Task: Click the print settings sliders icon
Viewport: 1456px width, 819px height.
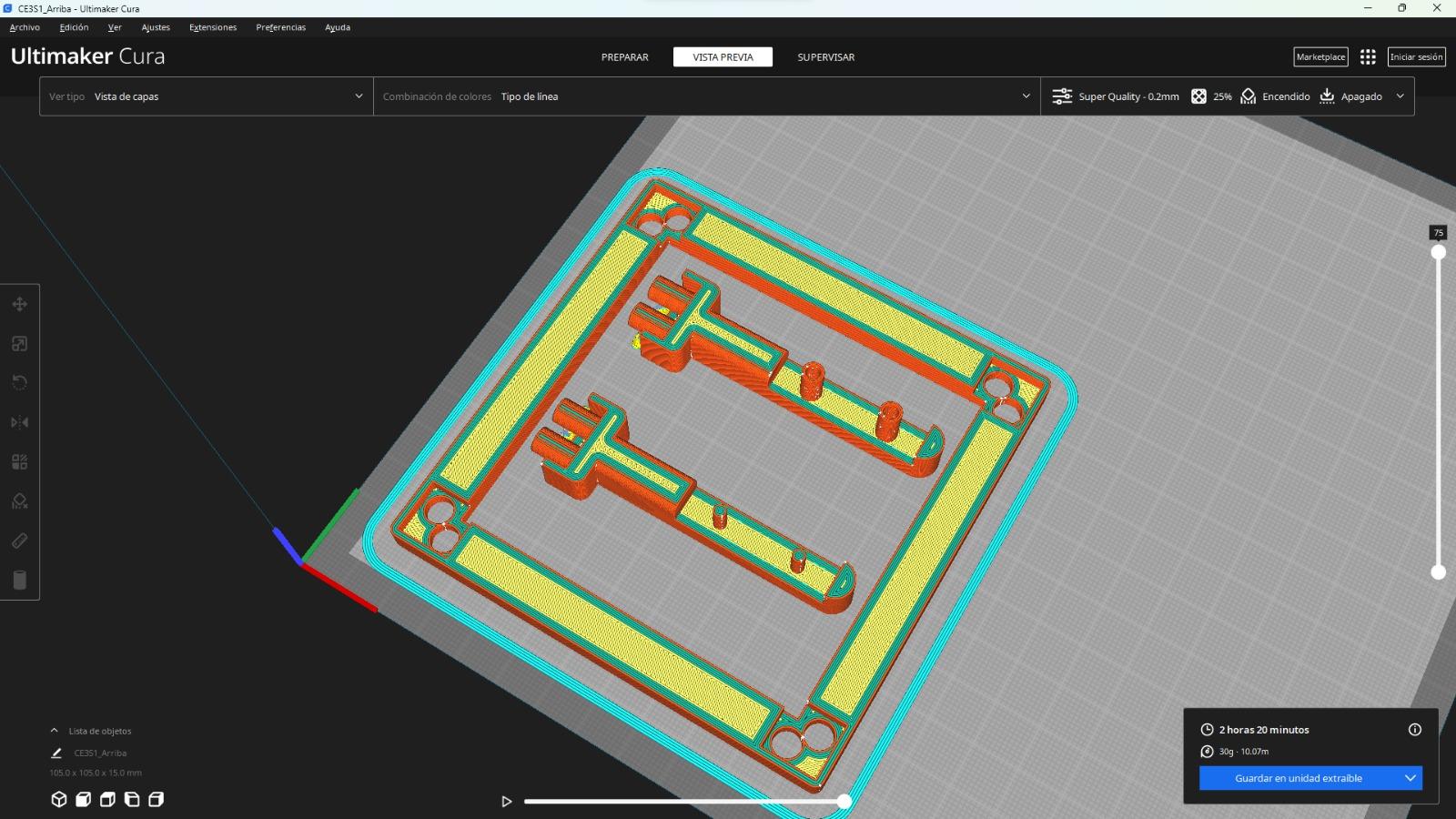Action: pos(1062,96)
